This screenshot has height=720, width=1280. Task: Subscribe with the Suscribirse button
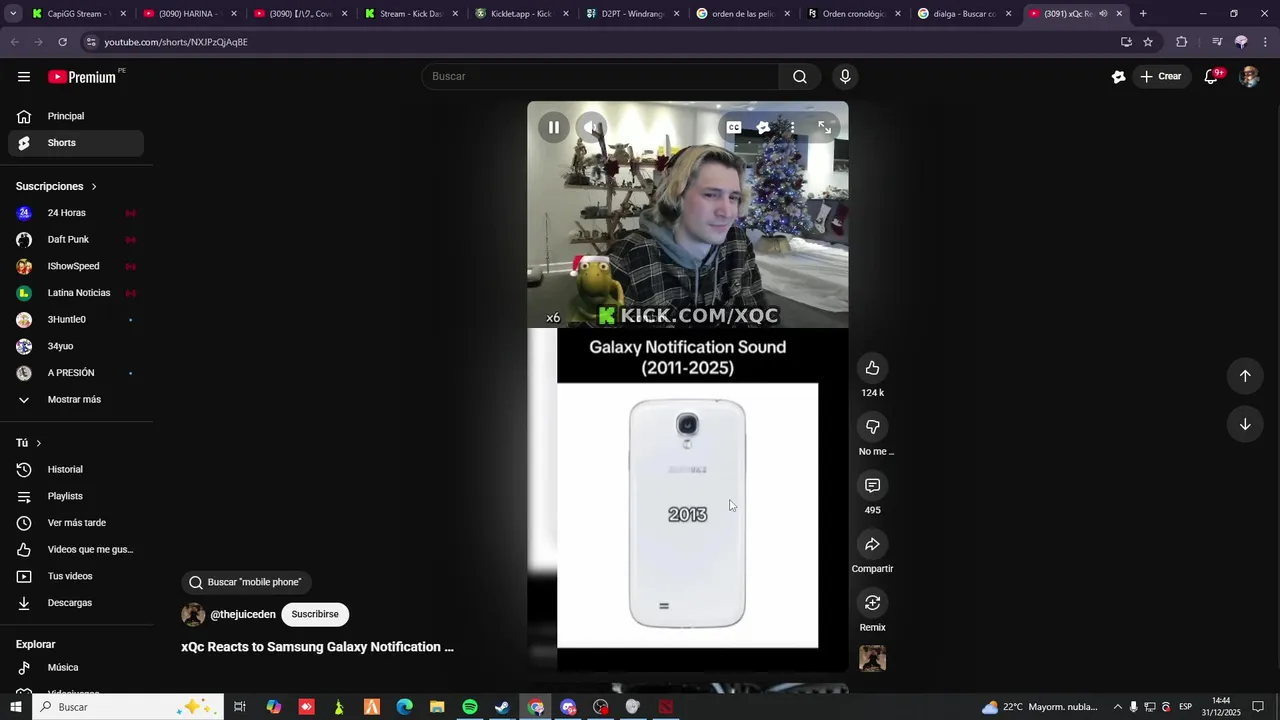[315, 615]
